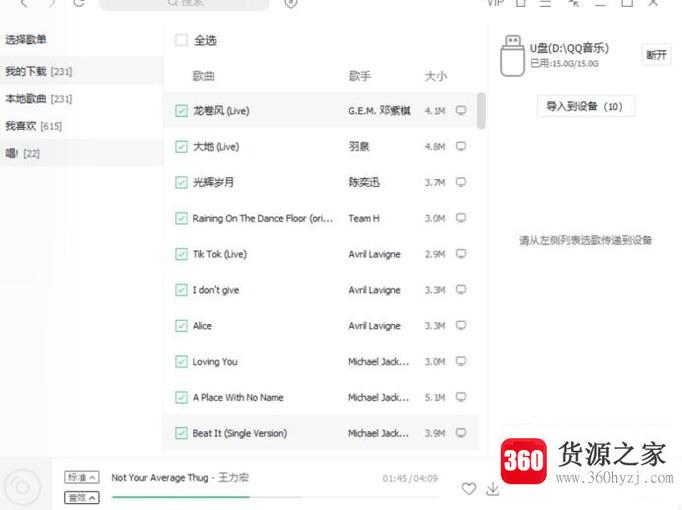Click the 歌手 column header

coord(359,76)
